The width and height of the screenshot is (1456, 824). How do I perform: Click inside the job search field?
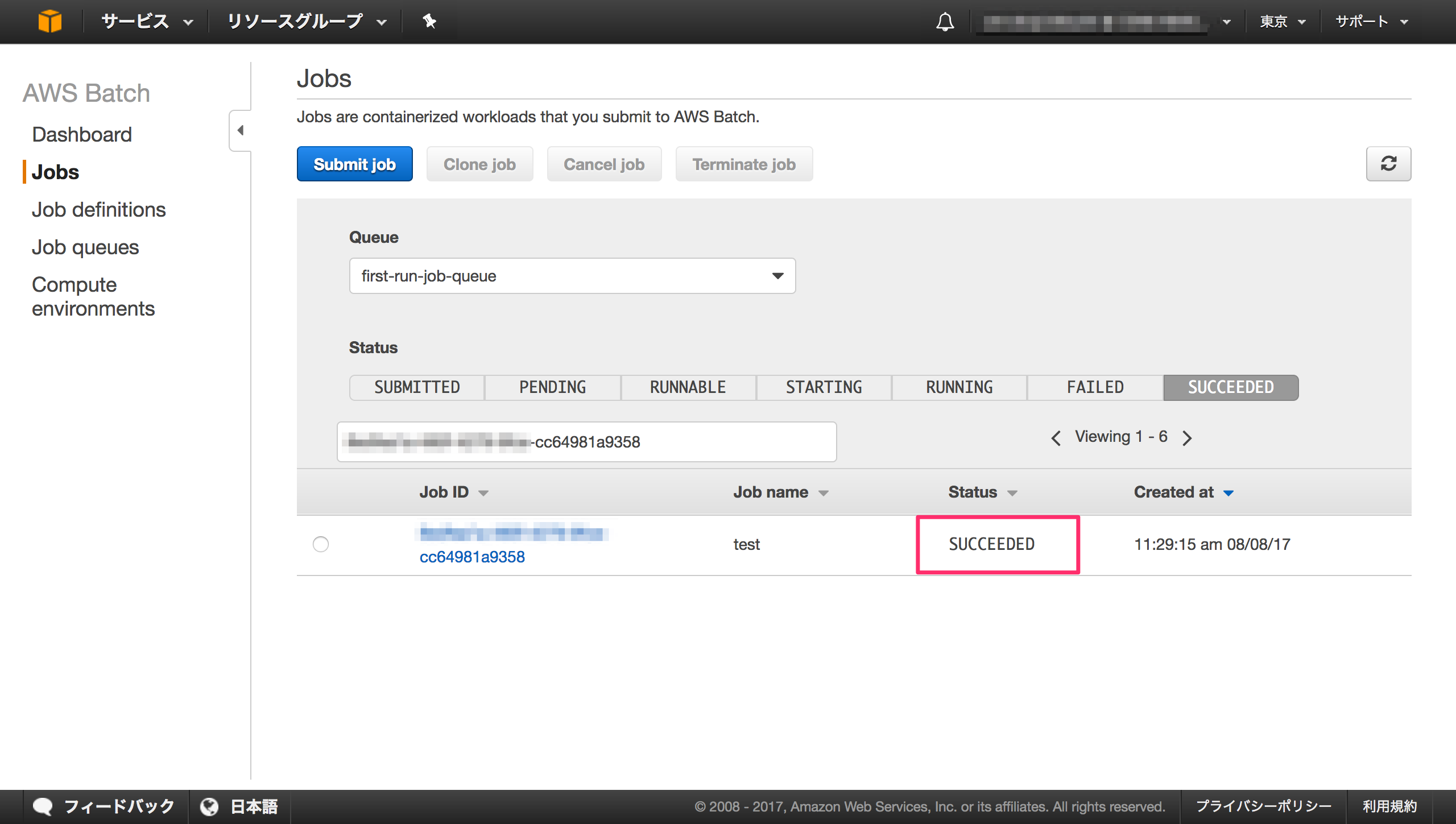tap(586, 442)
